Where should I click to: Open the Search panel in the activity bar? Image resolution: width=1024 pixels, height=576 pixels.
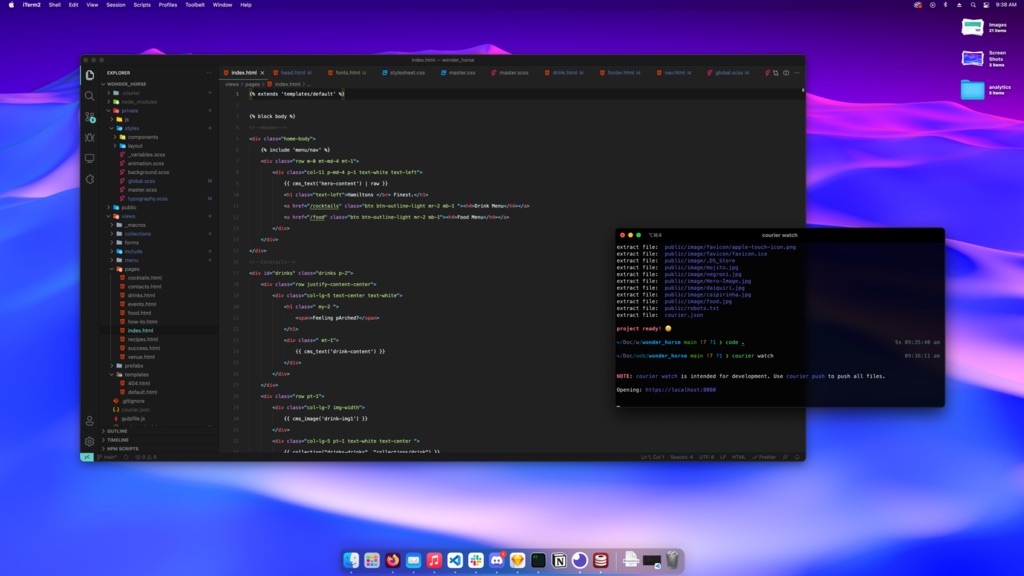90,95
